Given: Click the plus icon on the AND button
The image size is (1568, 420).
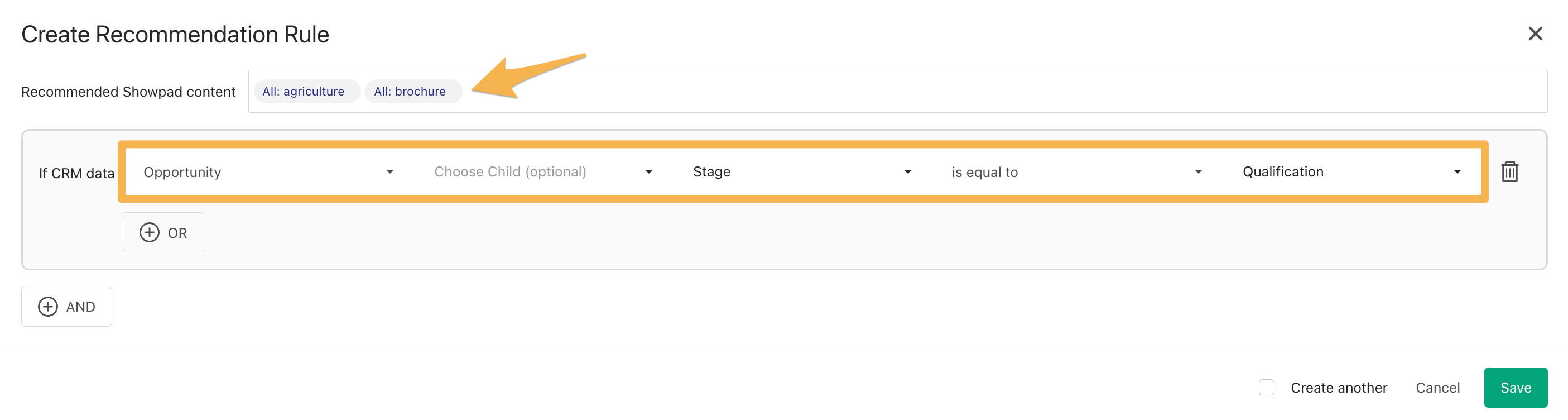Looking at the screenshot, I should 48,306.
